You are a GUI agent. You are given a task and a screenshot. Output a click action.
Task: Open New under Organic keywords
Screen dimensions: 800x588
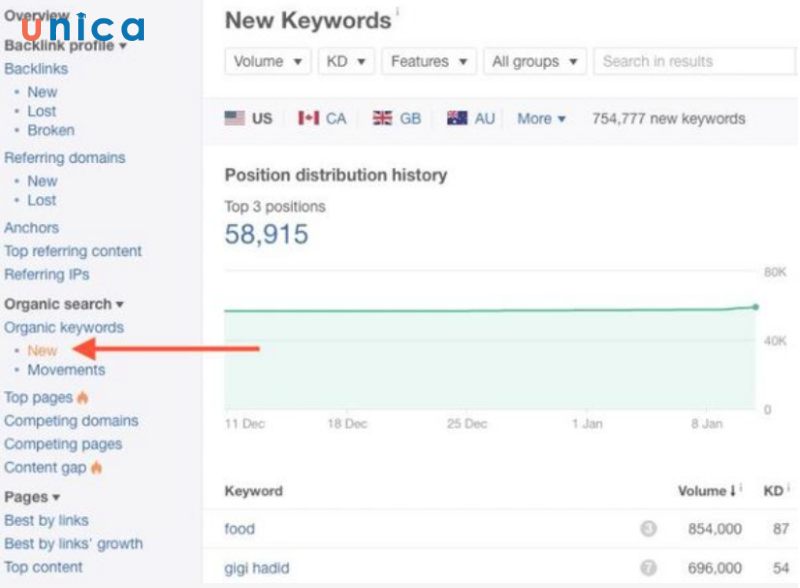42,350
